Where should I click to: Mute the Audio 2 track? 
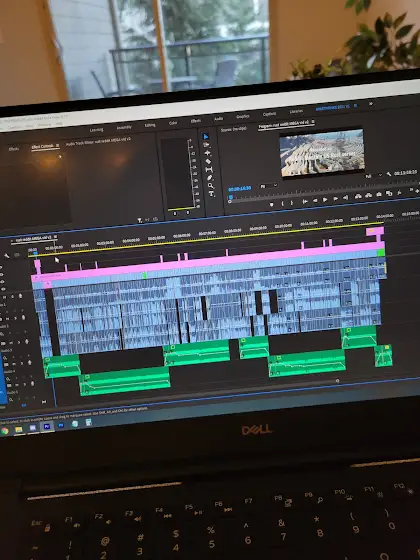click(8, 318)
